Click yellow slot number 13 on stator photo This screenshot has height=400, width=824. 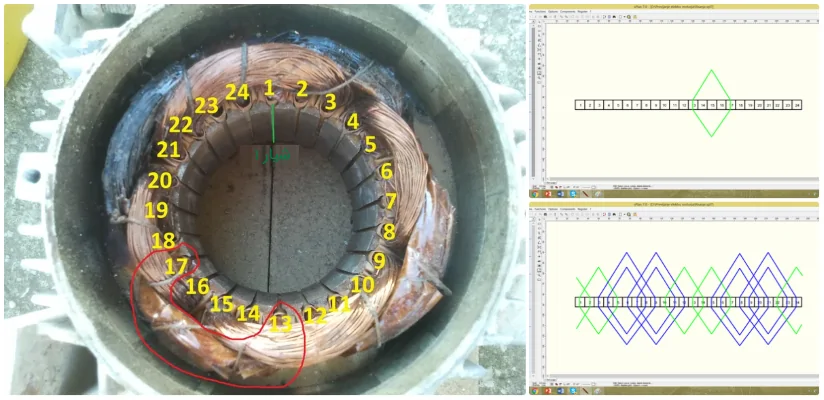(281, 323)
